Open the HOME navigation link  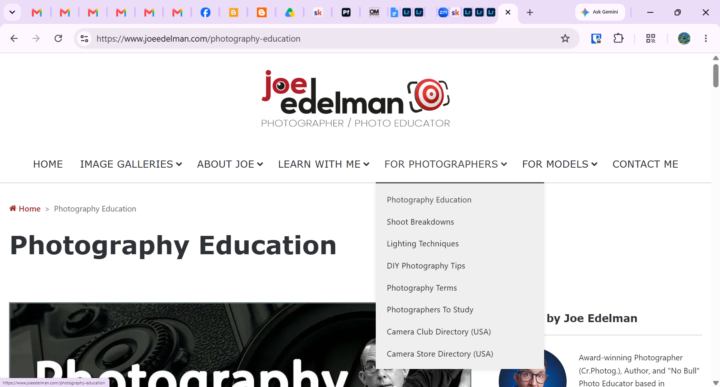[48, 164]
